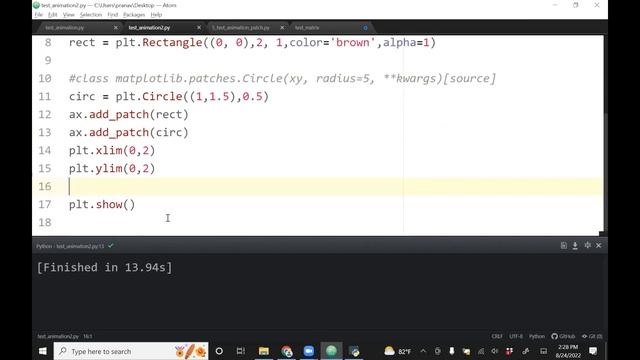Click the 'brown' string in the Rectangle line

352,42
